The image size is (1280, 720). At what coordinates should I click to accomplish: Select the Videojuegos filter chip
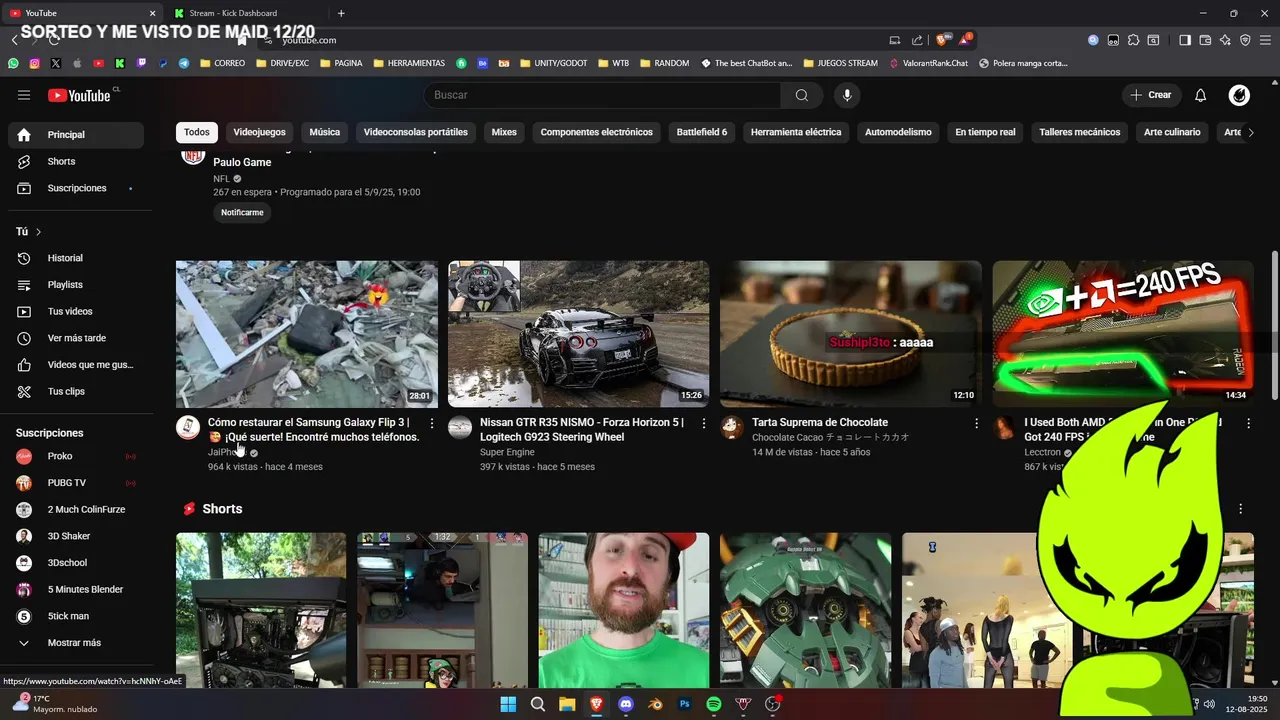coord(259,132)
